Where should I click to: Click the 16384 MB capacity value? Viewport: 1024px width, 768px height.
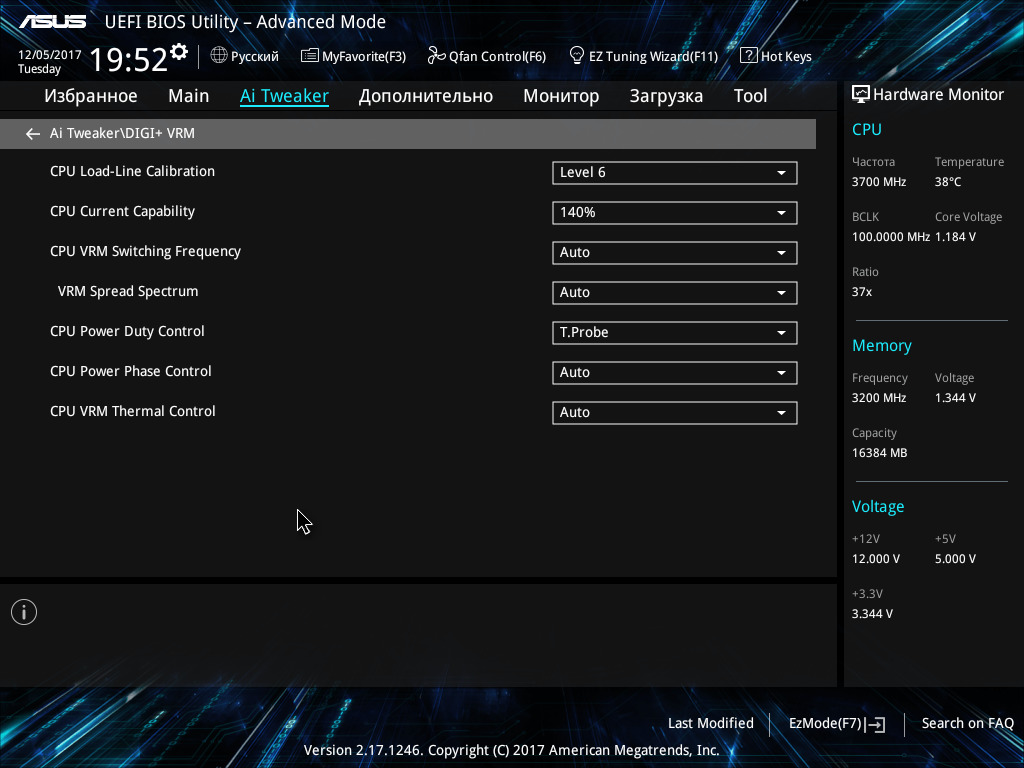(x=880, y=453)
